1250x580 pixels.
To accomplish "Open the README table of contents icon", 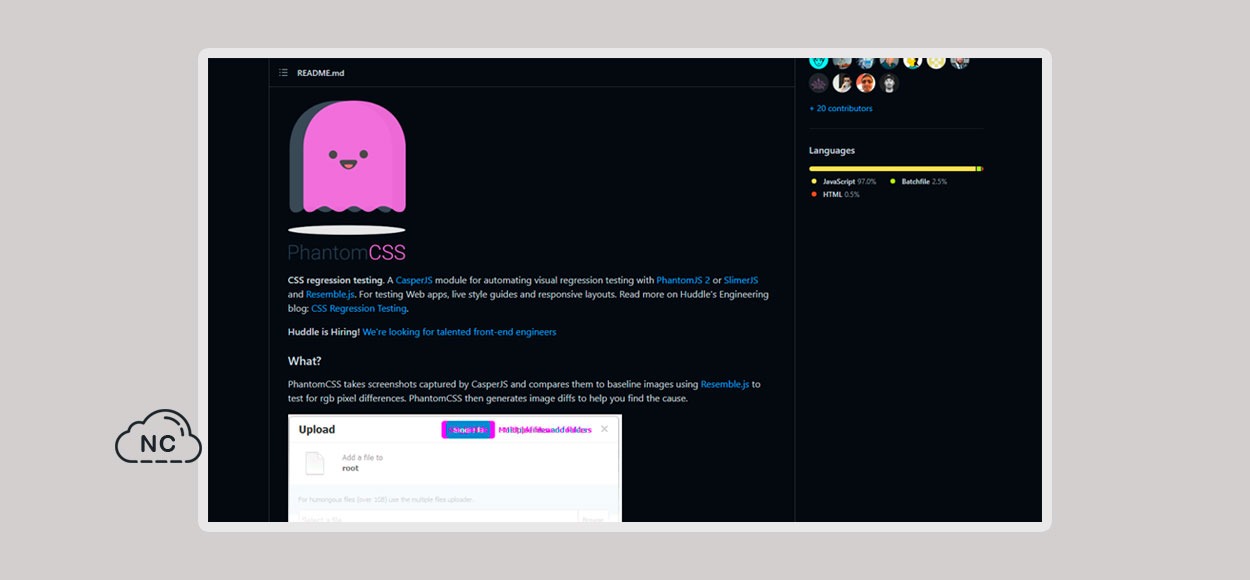I will (x=283, y=73).
